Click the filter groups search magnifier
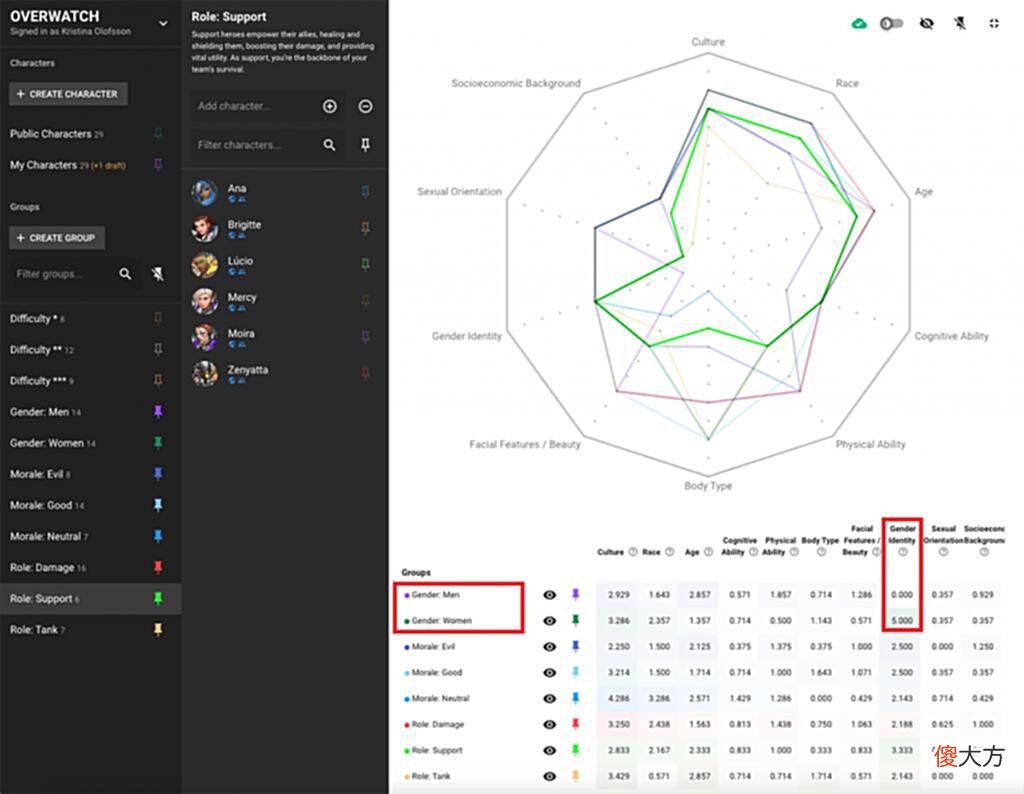This screenshot has height=794, width=1024. click(125, 274)
